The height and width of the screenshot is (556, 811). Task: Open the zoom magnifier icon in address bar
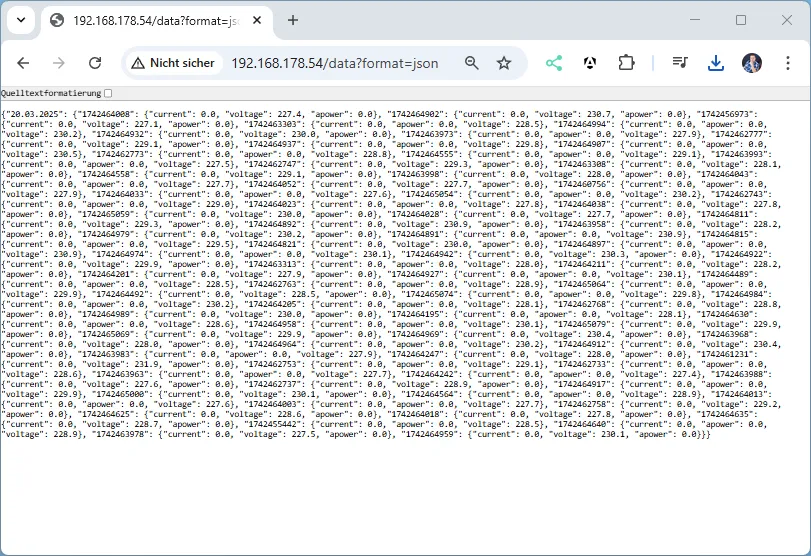[x=471, y=63]
